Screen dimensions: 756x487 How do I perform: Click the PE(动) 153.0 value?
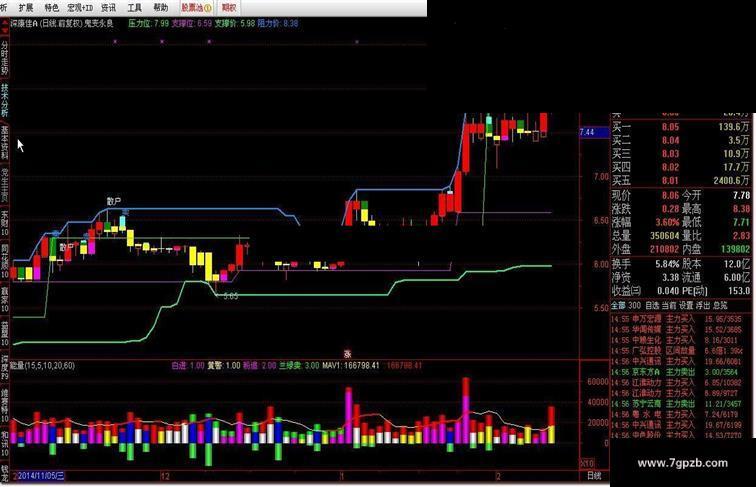[739, 291]
